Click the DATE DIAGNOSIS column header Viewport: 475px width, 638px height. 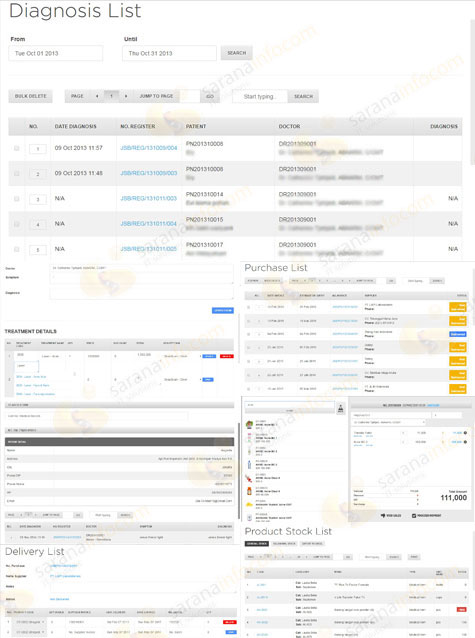[x=76, y=127]
